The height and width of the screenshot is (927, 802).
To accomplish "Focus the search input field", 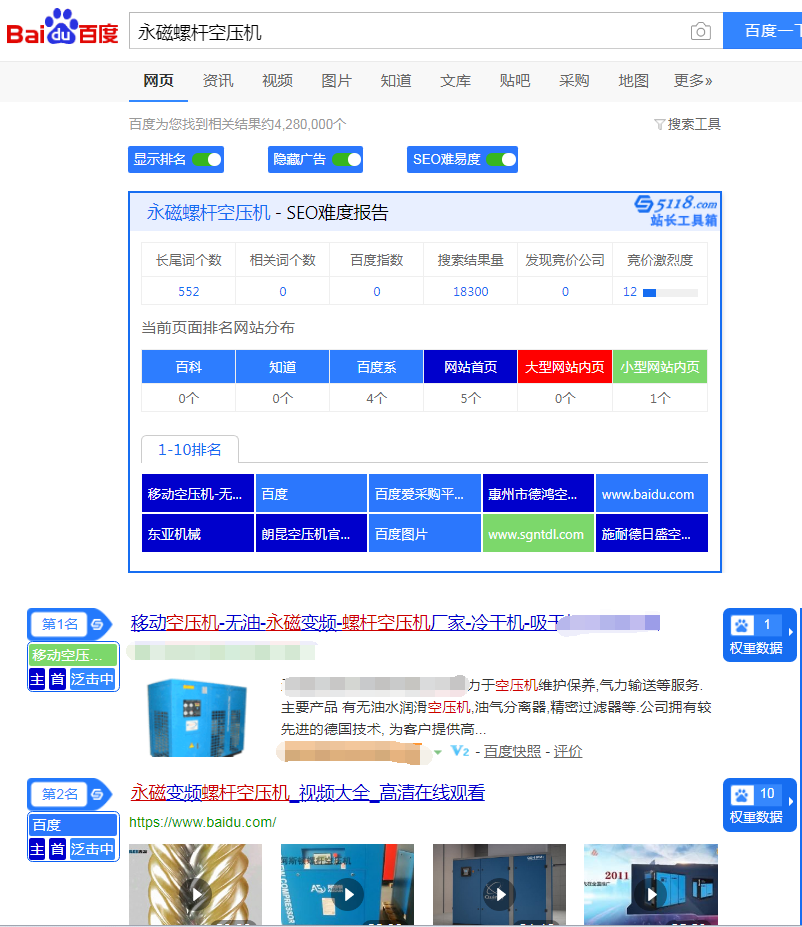I will click(x=408, y=31).
